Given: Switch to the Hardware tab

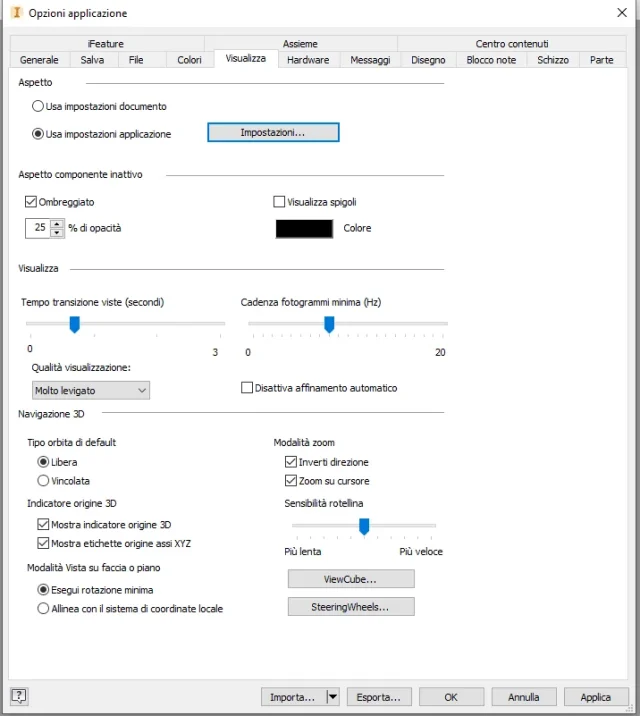Looking at the screenshot, I should coord(308,60).
